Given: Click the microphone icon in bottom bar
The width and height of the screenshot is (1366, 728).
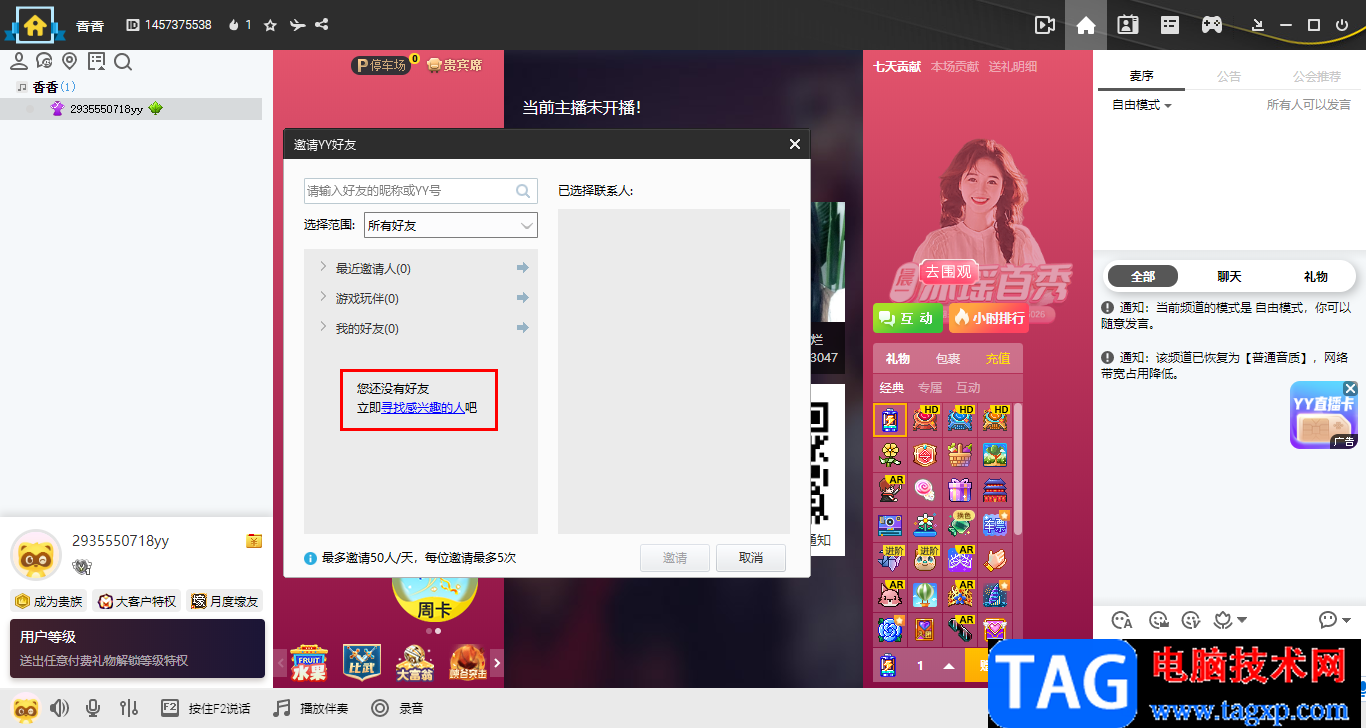Looking at the screenshot, I should (x=93, y=708).
